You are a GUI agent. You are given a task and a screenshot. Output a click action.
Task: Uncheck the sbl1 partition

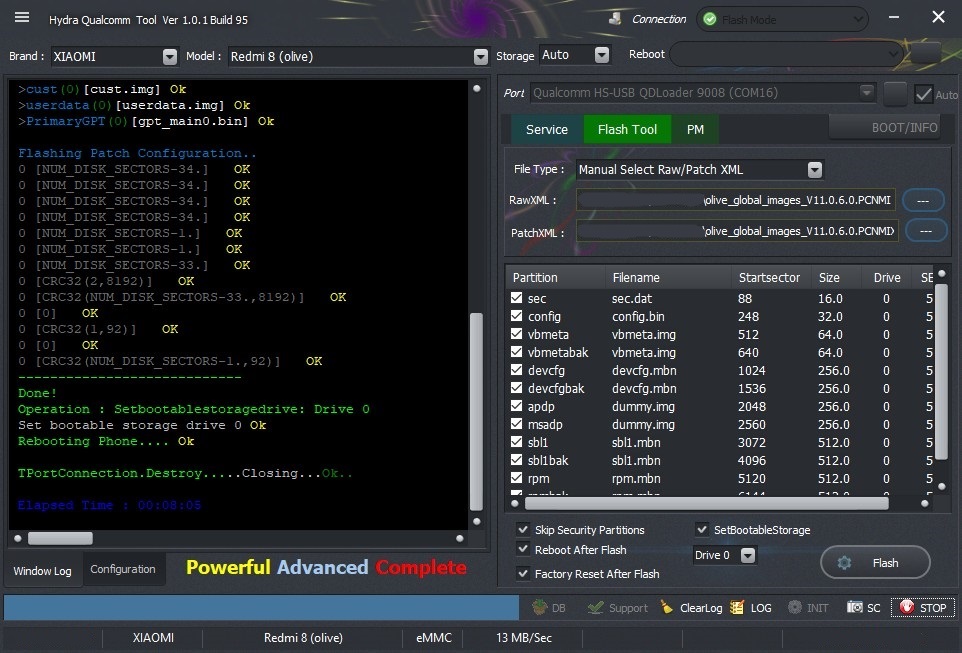point(517,442)
